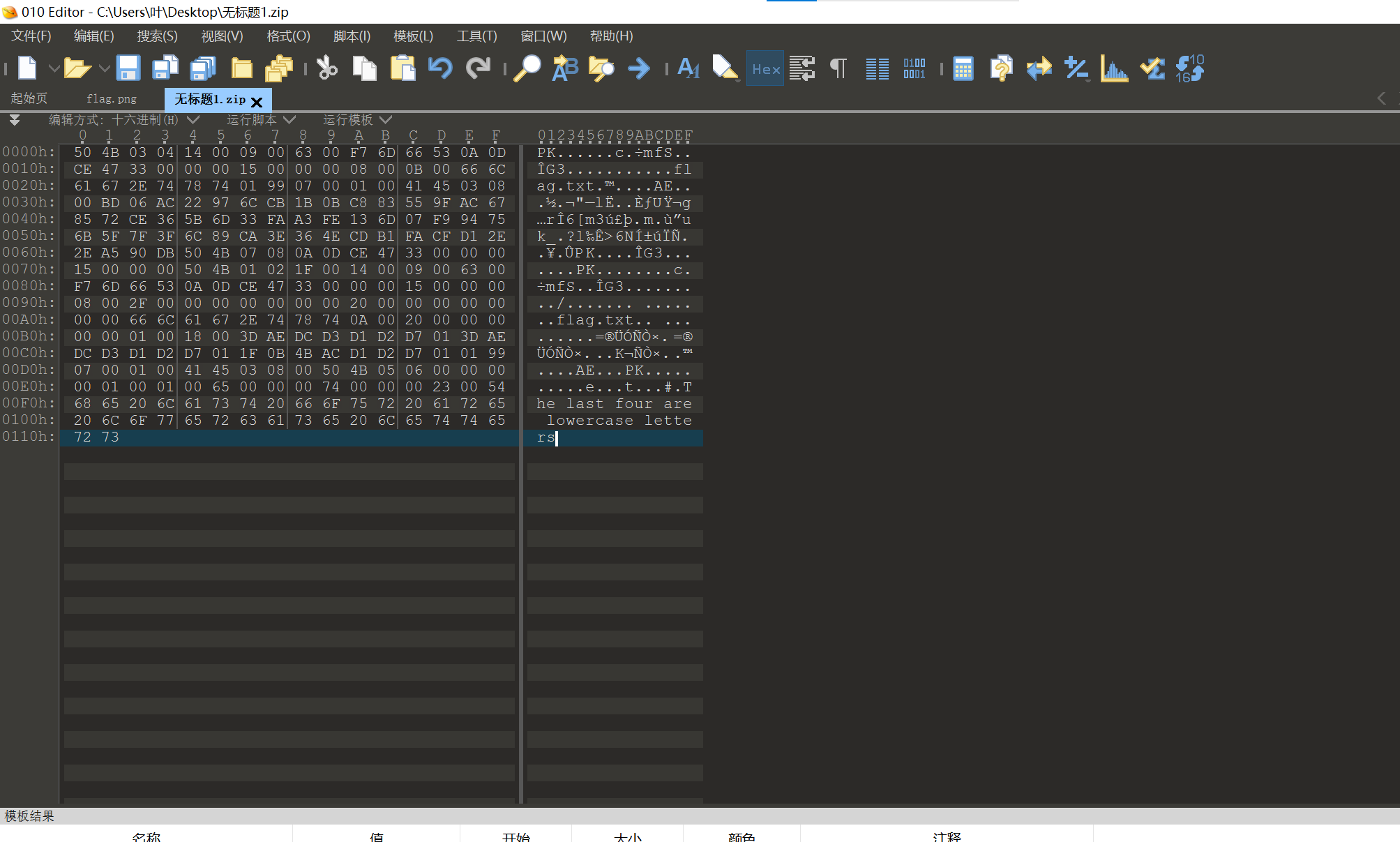Toggle whitespace paragraph mark display
The width and height of the screenshot is (1400, 842).
(x=839, y=68)
